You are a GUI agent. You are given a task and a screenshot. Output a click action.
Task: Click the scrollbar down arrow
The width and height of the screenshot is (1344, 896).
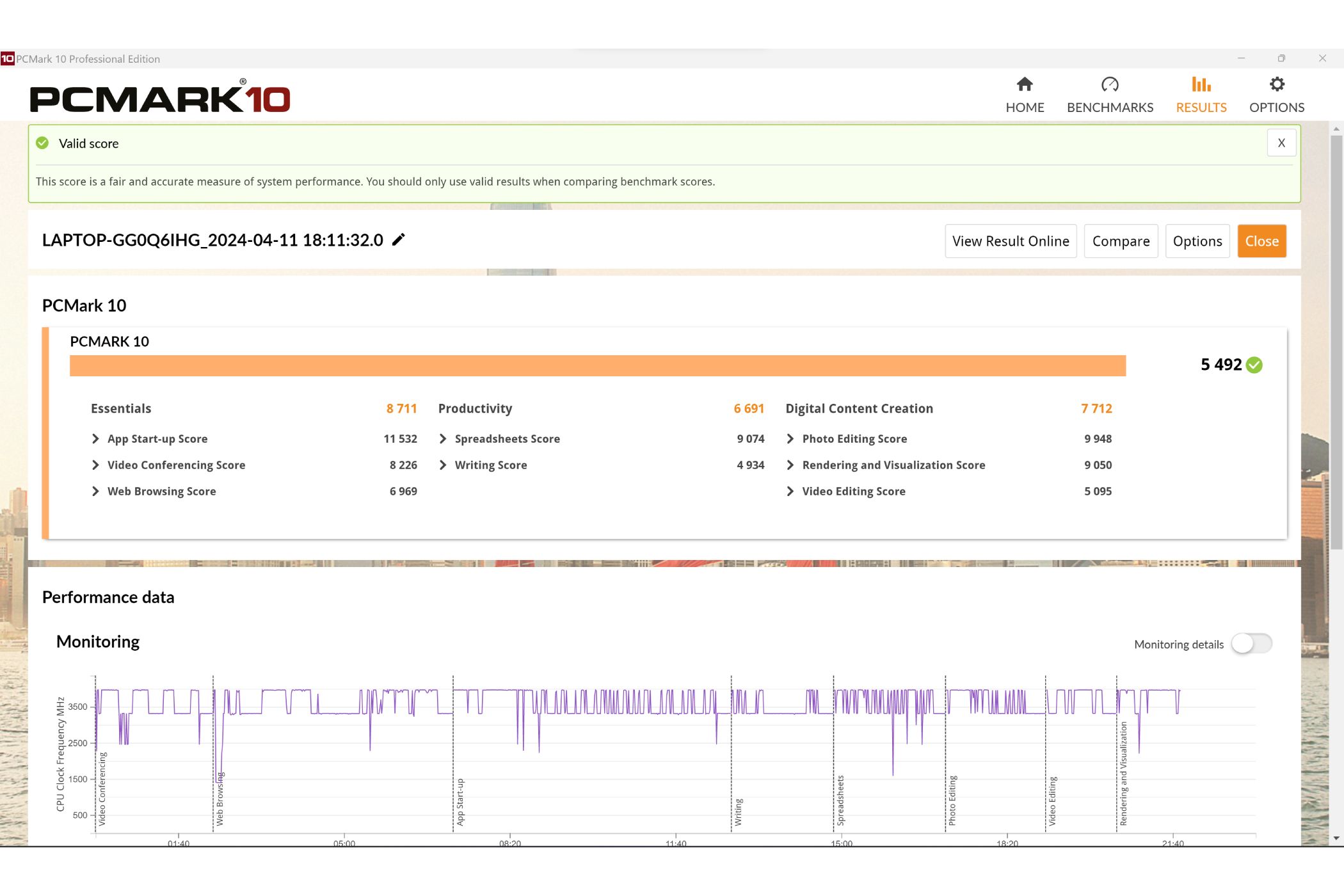1336,838
